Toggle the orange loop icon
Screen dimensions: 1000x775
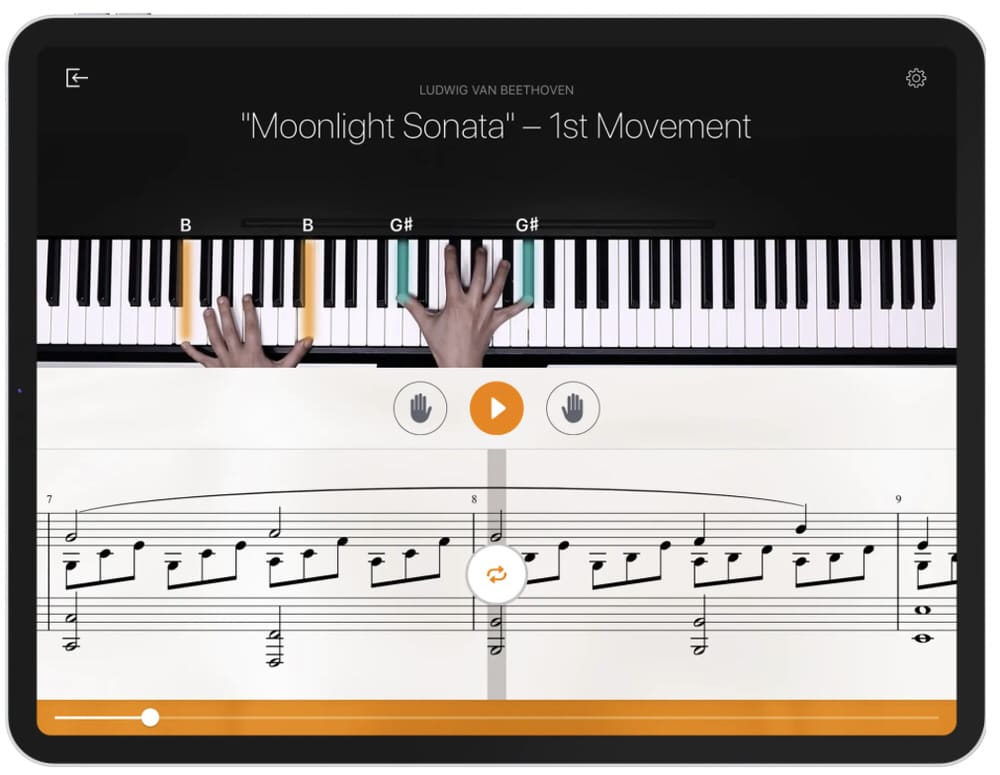[x=496, y=575]
